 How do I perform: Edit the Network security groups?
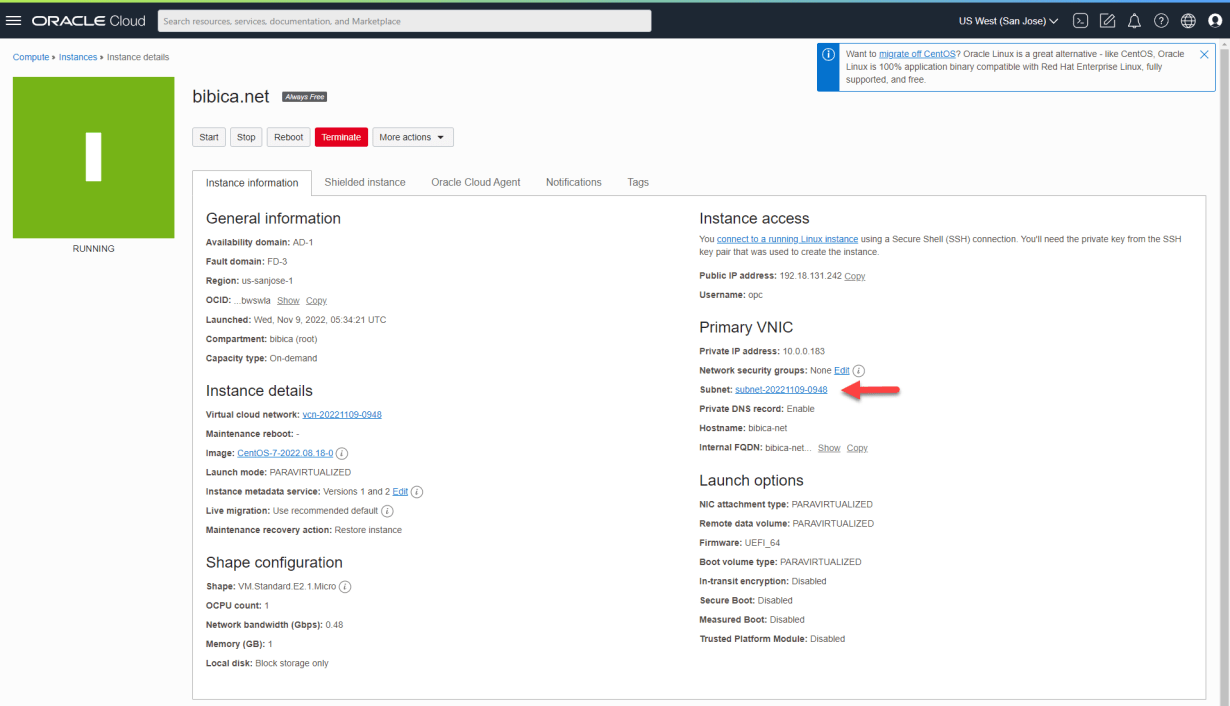(842, 371)
